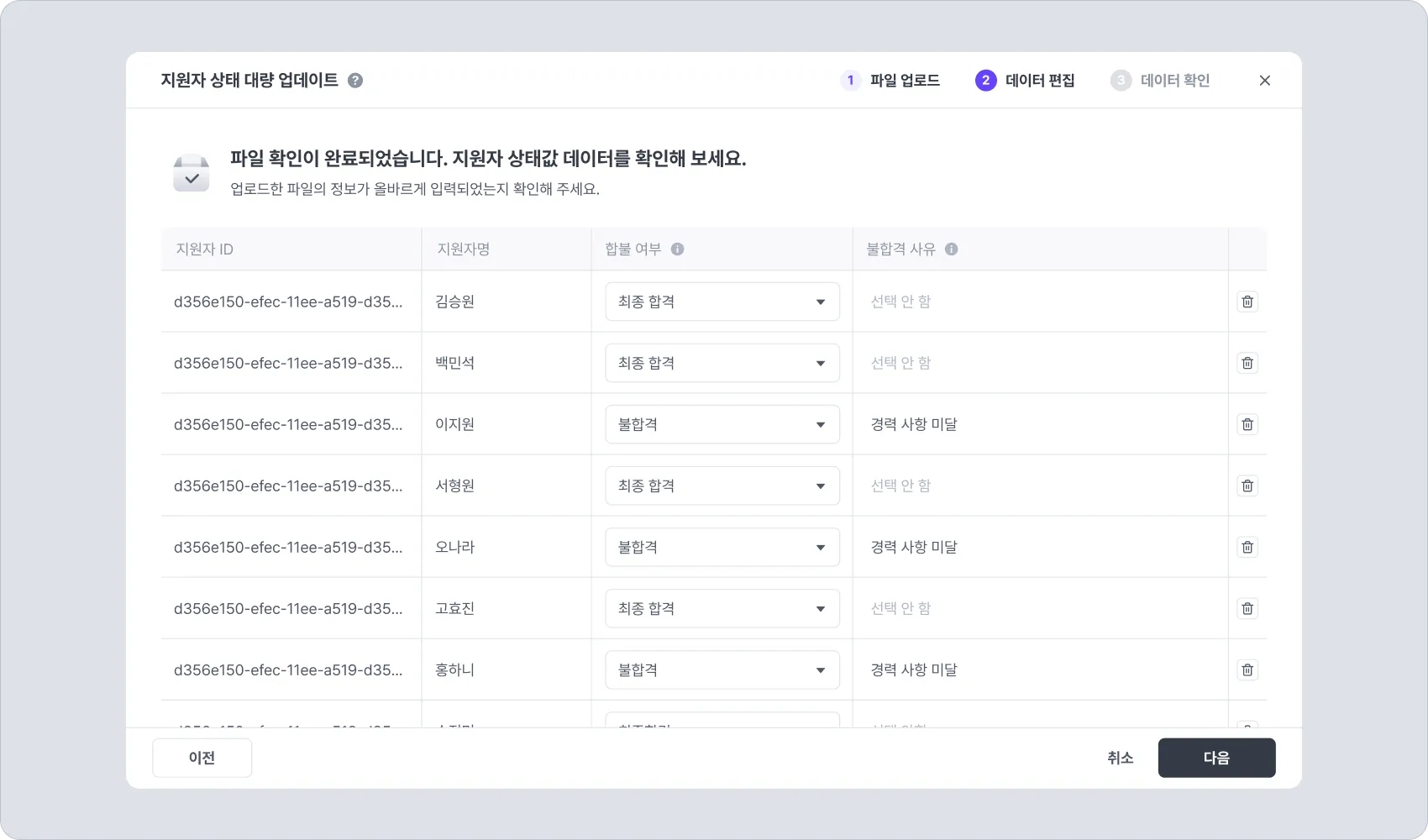
Task: Click trash icon for 이지원 row
Action: (1247, 424)
